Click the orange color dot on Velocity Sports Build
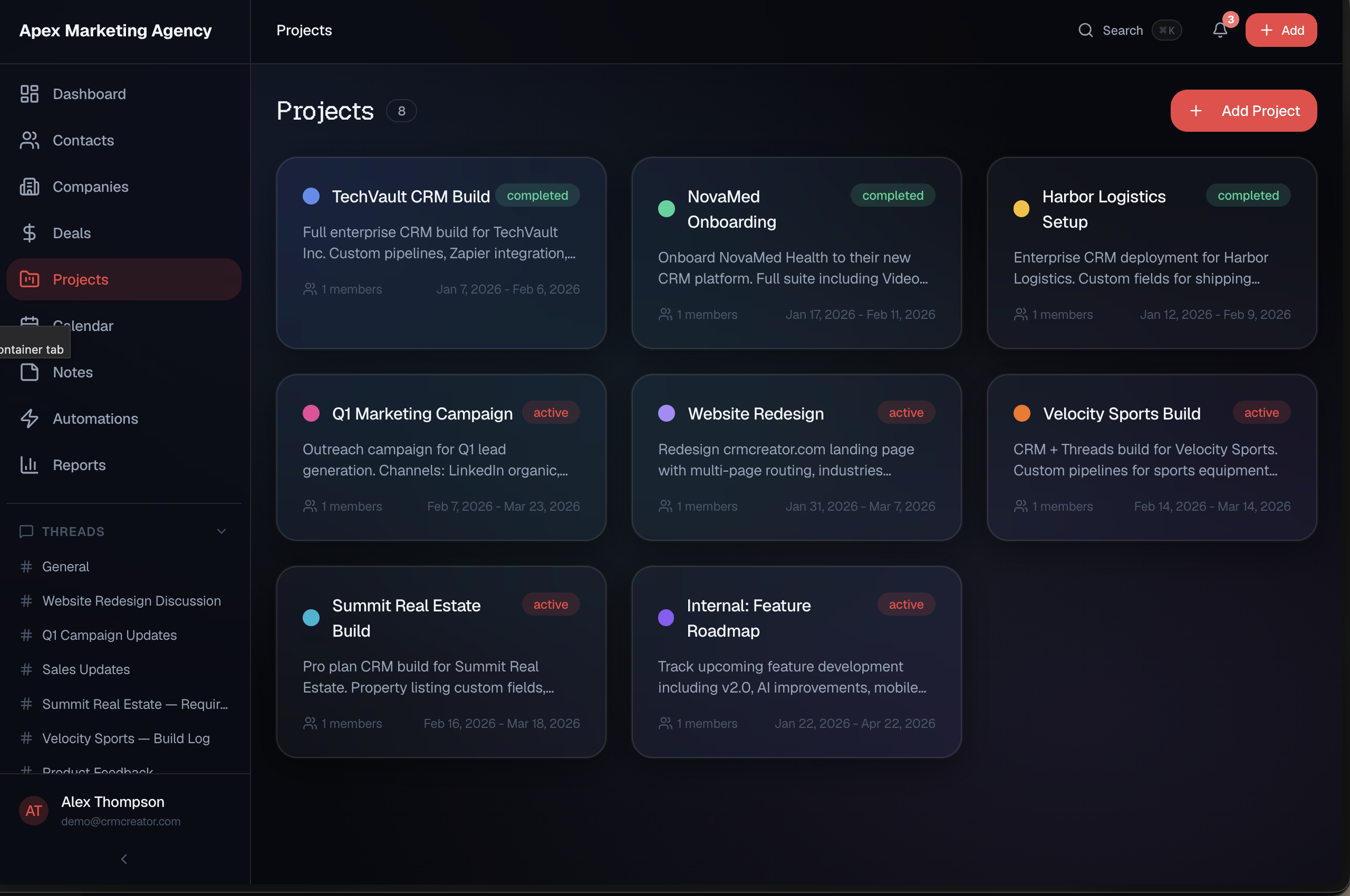 [x=1022, y=414]
